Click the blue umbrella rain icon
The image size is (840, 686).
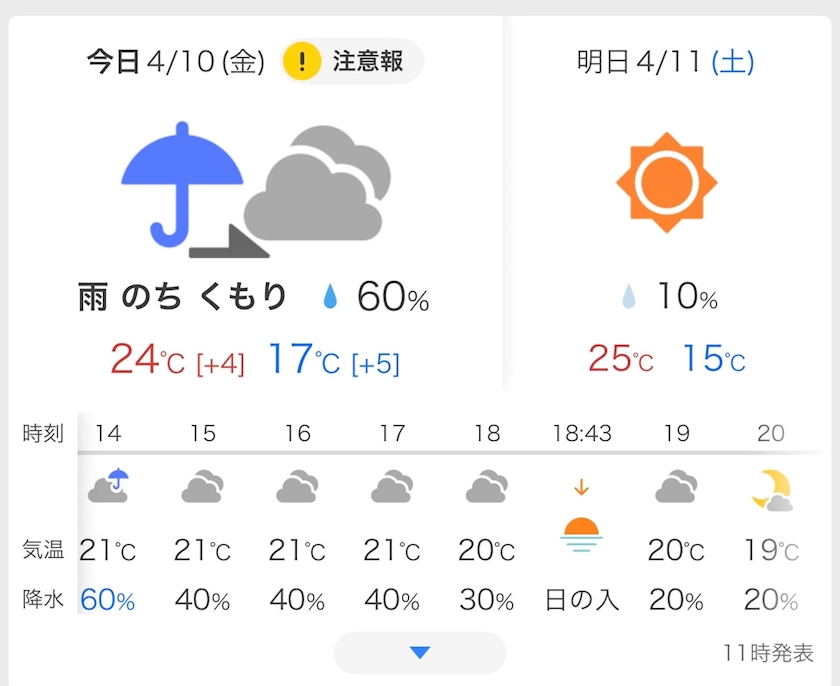(x=182, y=184)
